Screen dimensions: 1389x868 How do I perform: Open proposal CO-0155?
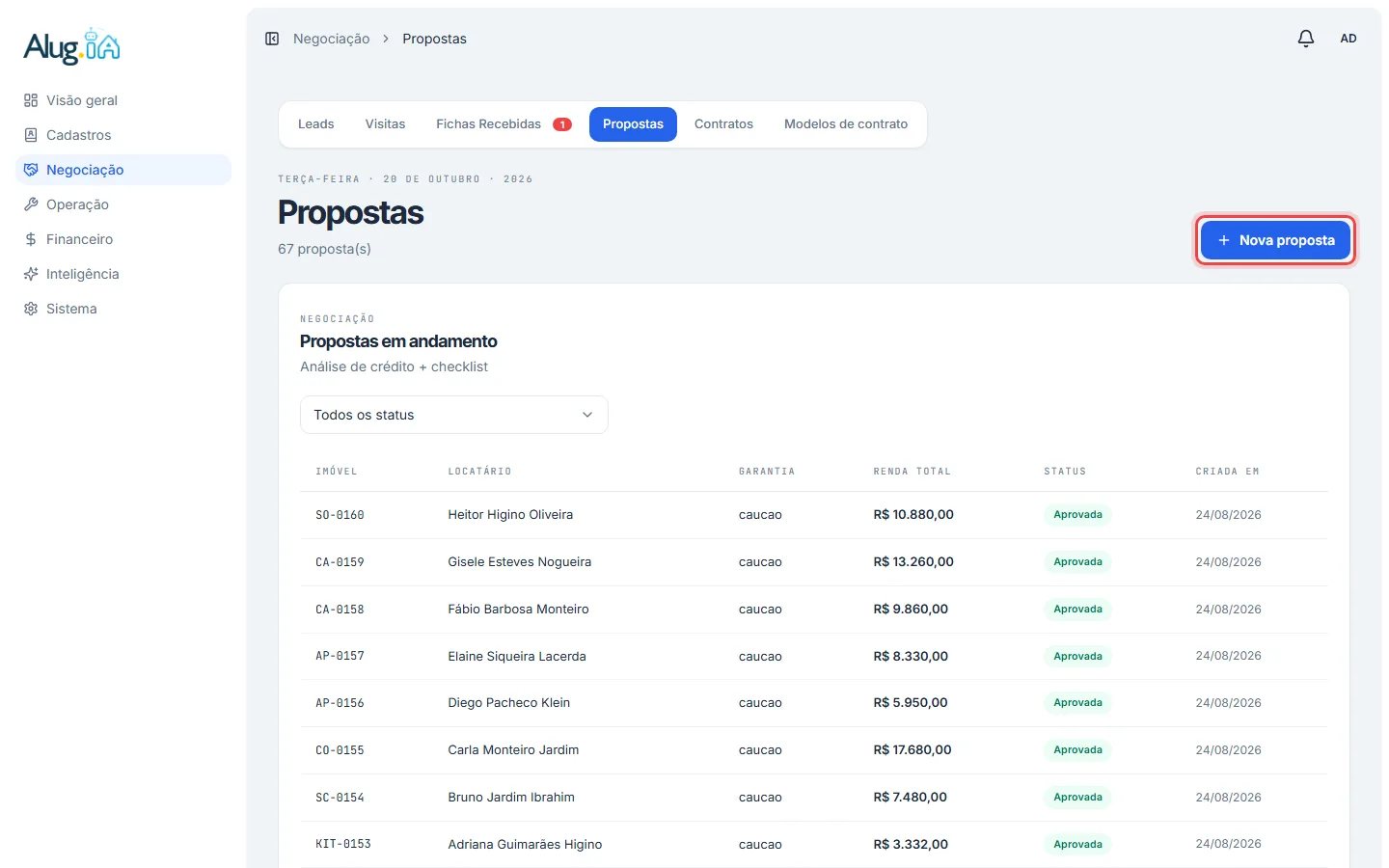[340, 750]
